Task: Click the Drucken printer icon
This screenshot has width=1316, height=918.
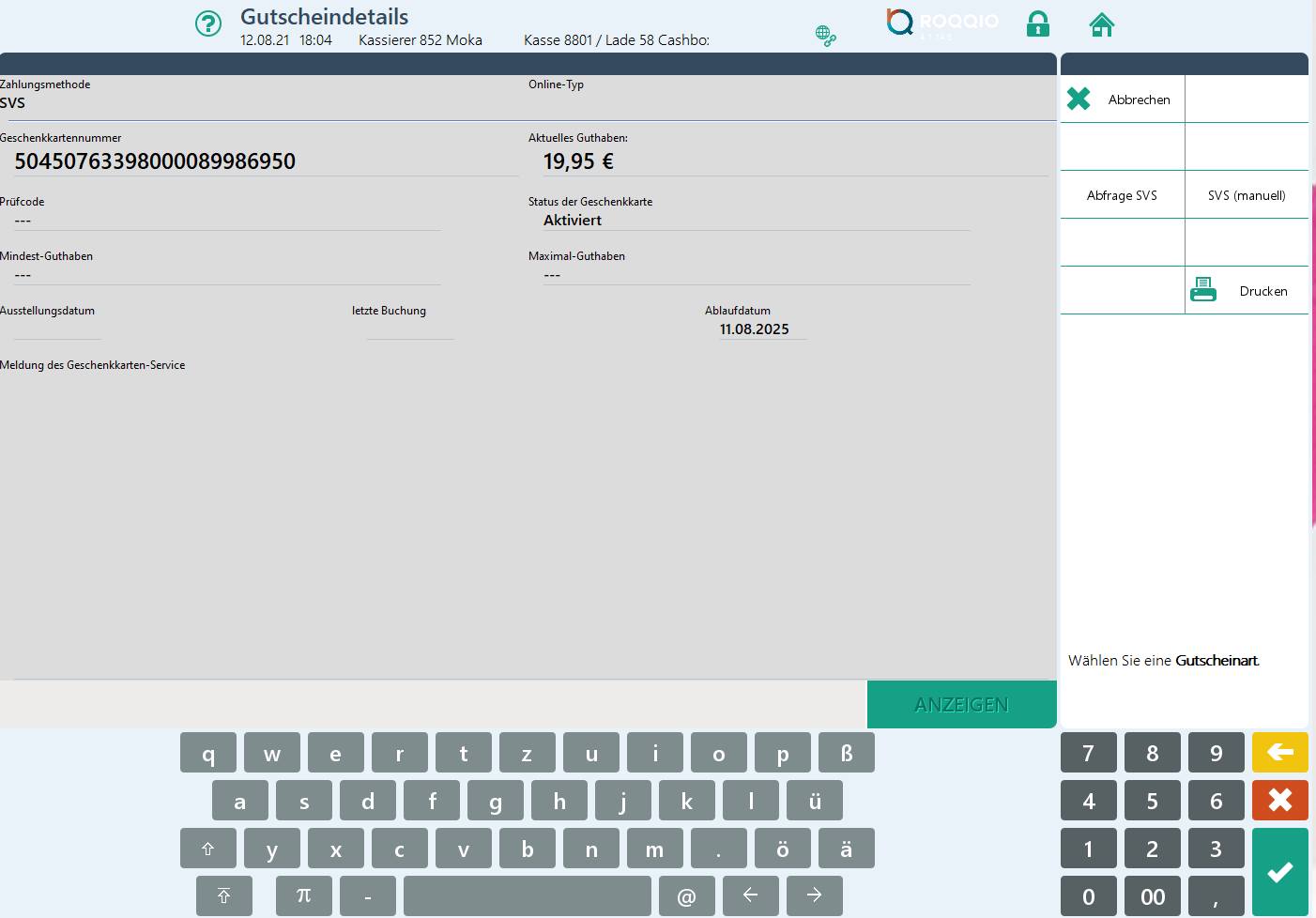Action: [x=1203, y=290]
